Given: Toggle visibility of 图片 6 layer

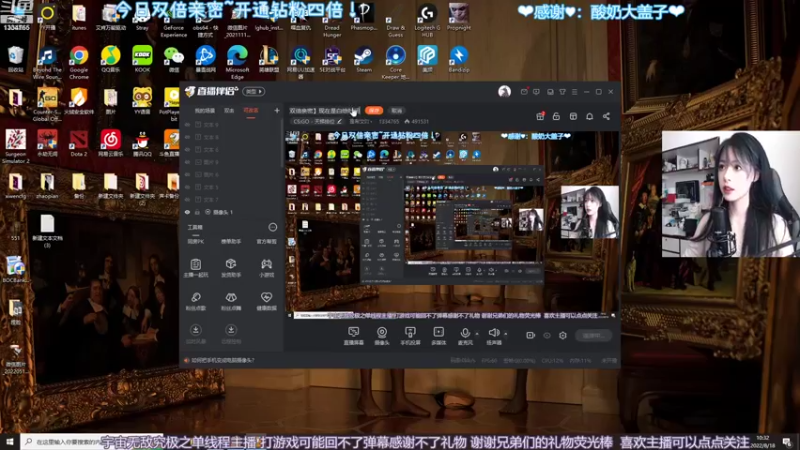Looking at the screenshot, I should coord(188,174).
